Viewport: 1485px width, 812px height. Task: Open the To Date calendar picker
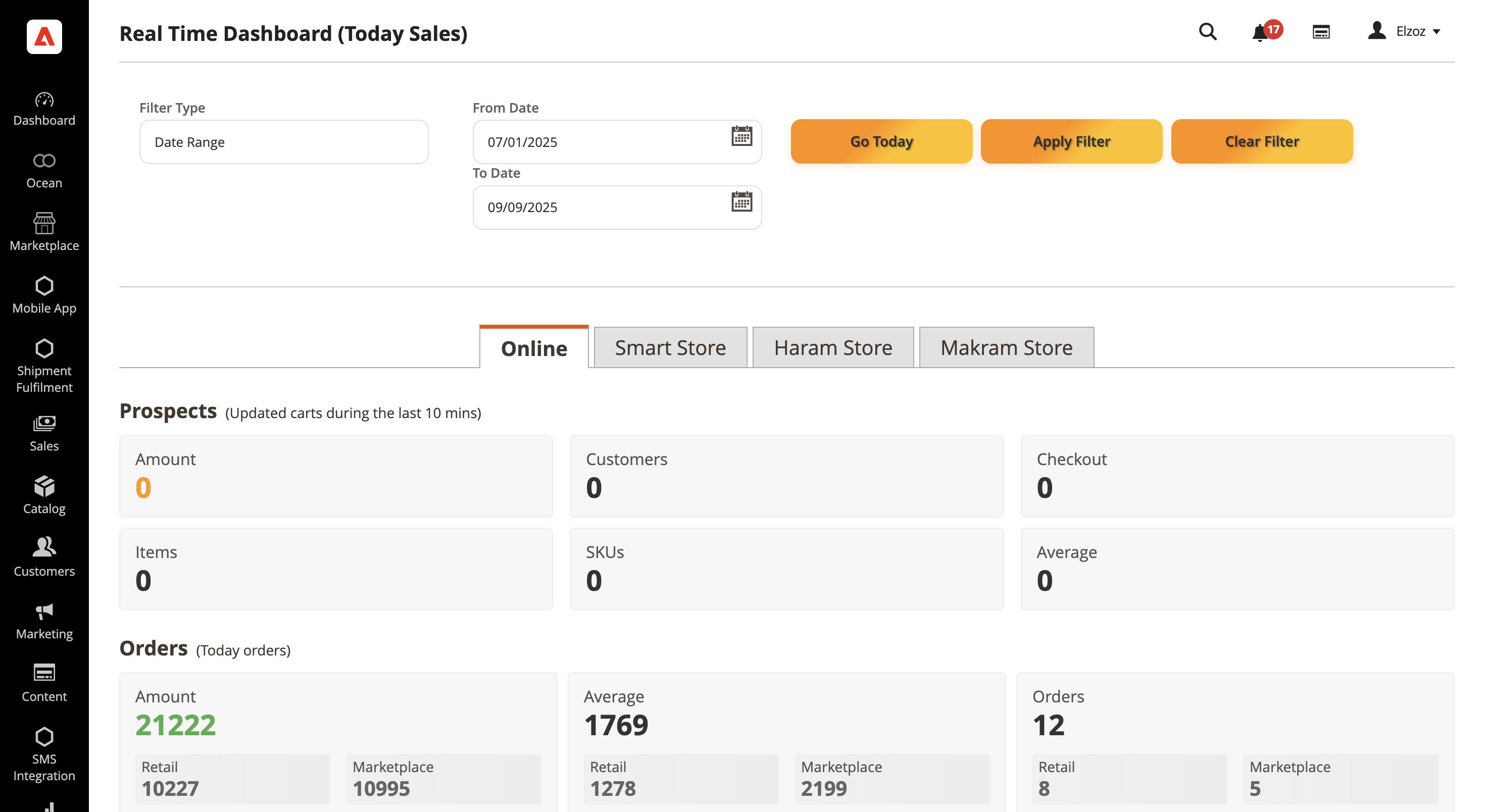pos(741,201)
